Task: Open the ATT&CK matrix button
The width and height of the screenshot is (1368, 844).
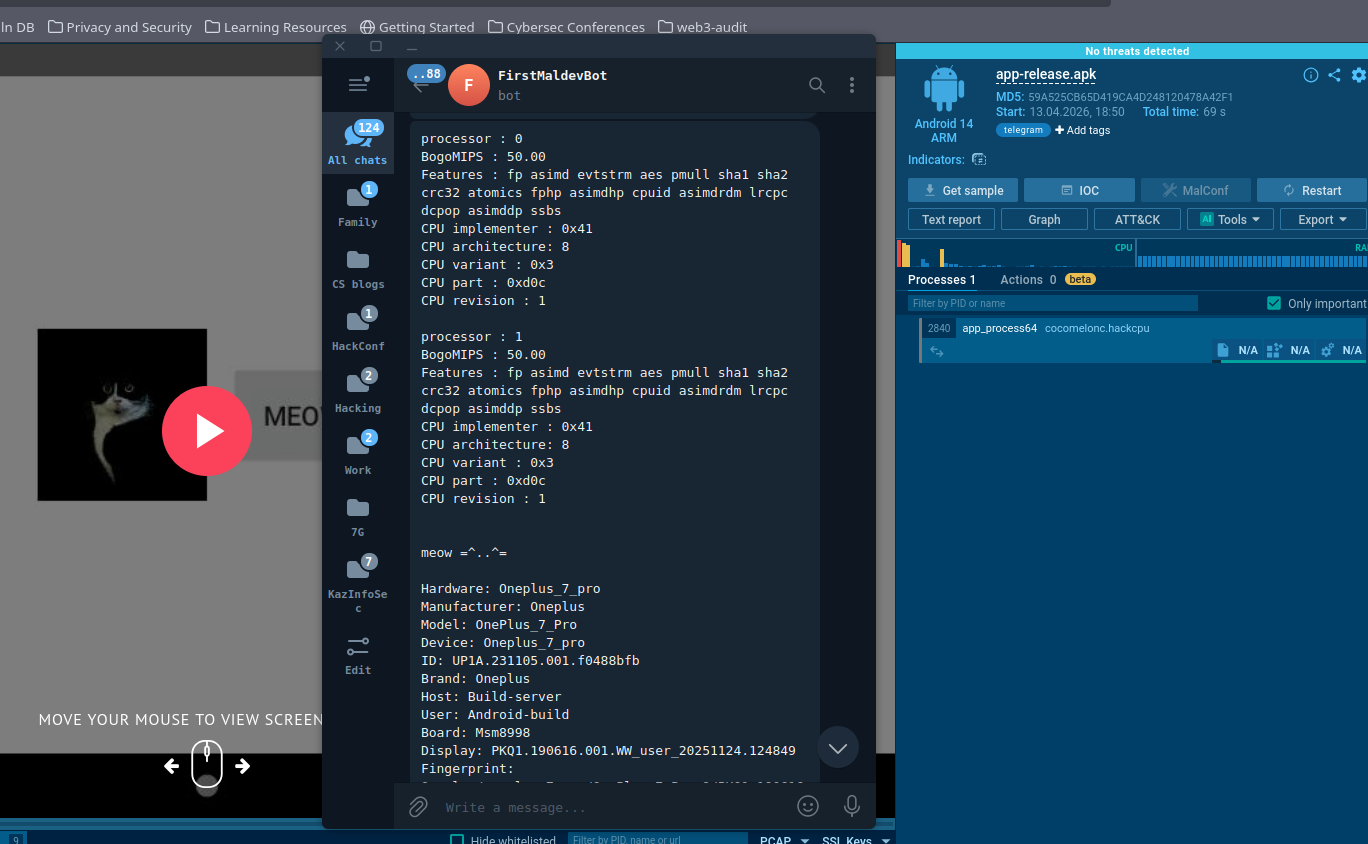Action: [1136, 219]
